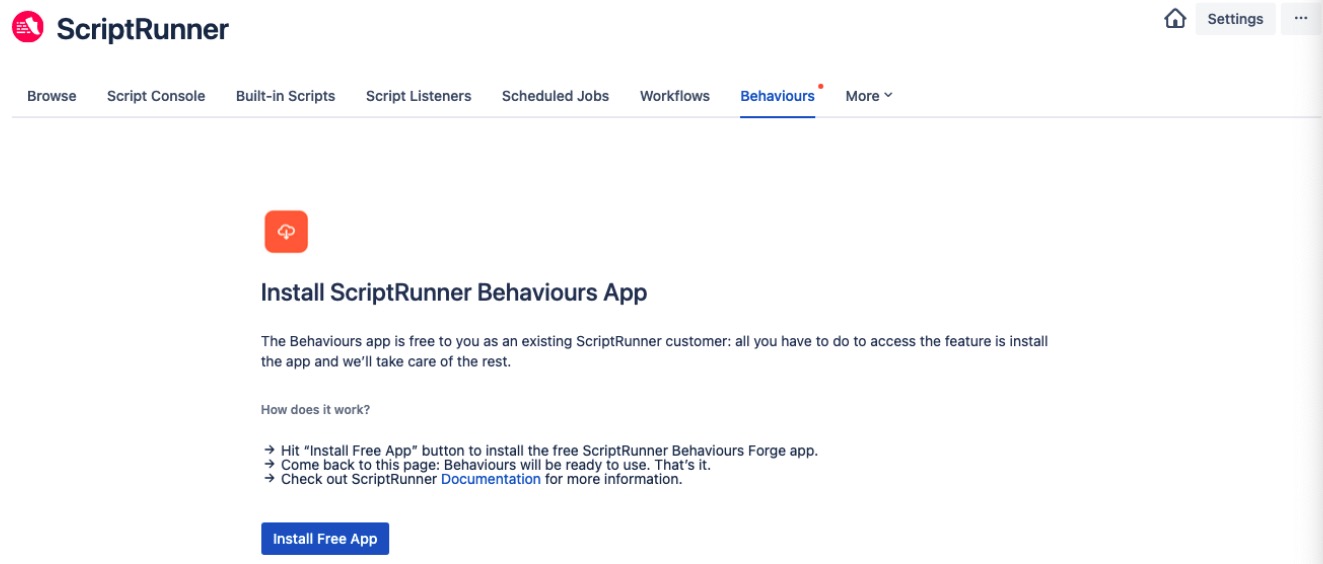Image resolution: width=1323 pixels, height=564 pixels.
Task: Open the three-dot more options menu
Action: (x=1301, y=19)
